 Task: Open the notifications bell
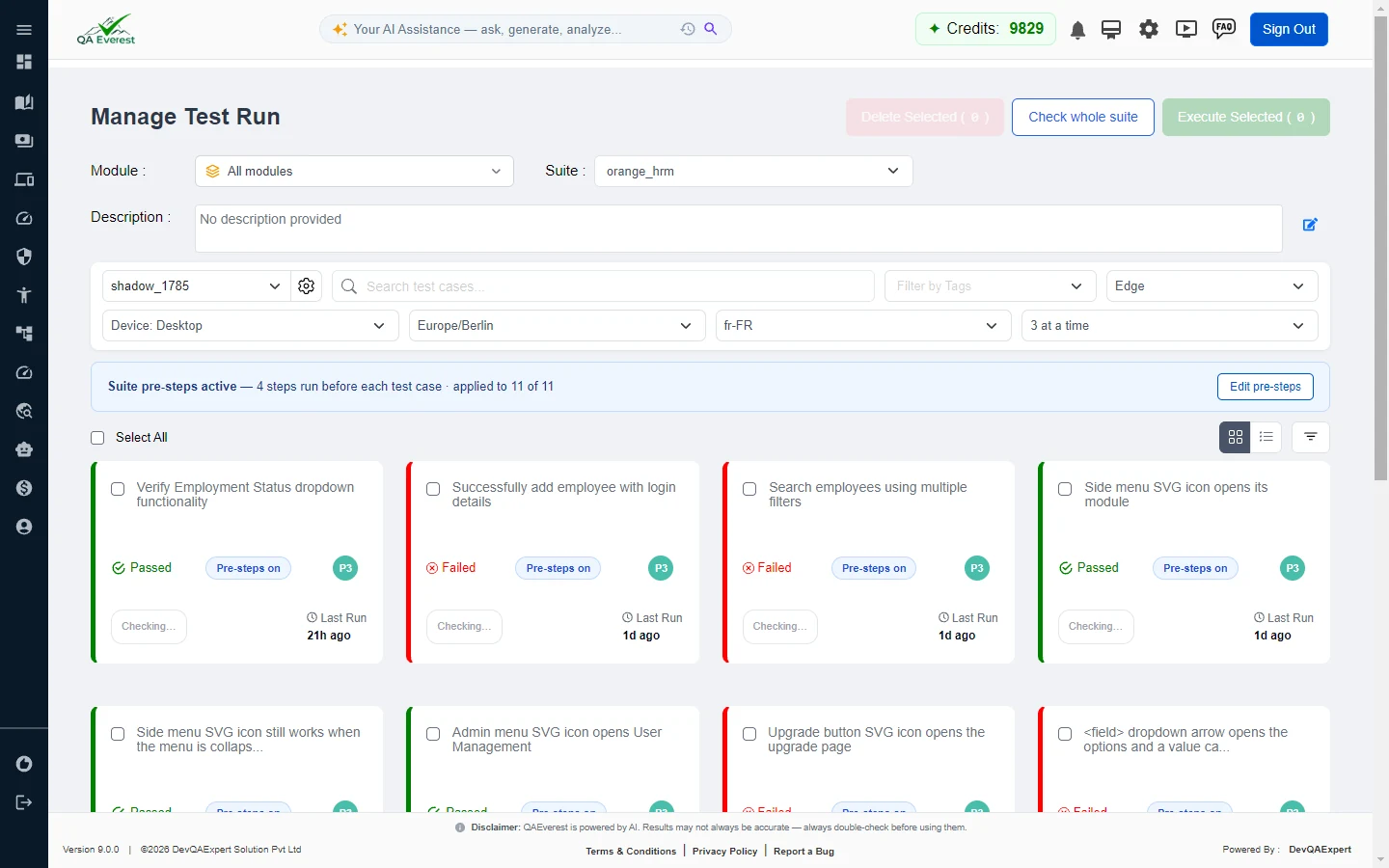(x=1078, y=30)
